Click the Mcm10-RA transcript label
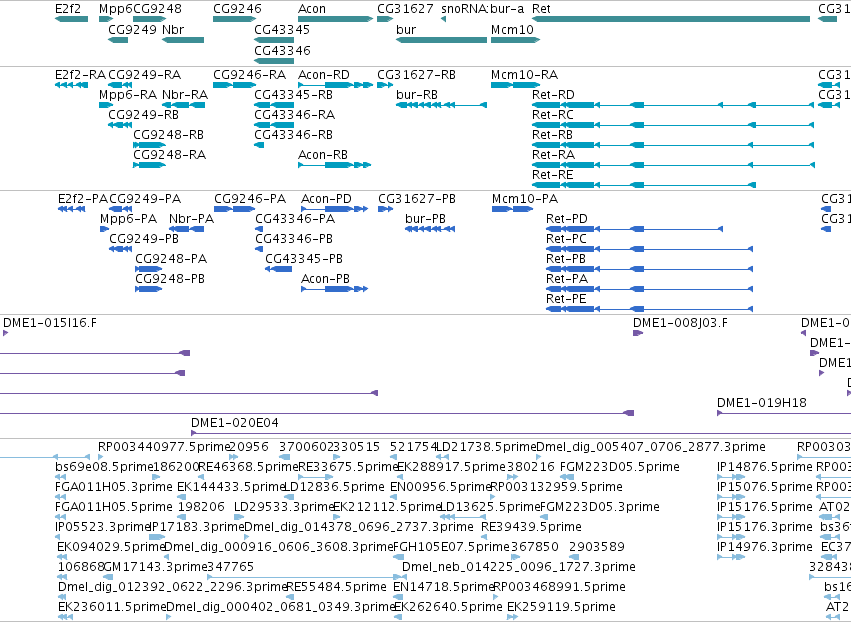Image resolution: width=851 pixels, height=622 pixels. 524,74
